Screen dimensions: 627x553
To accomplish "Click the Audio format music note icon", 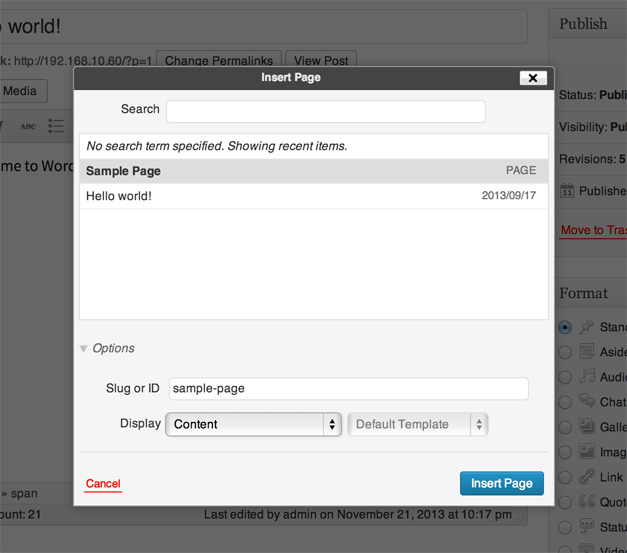I will (x=587, y=377).
